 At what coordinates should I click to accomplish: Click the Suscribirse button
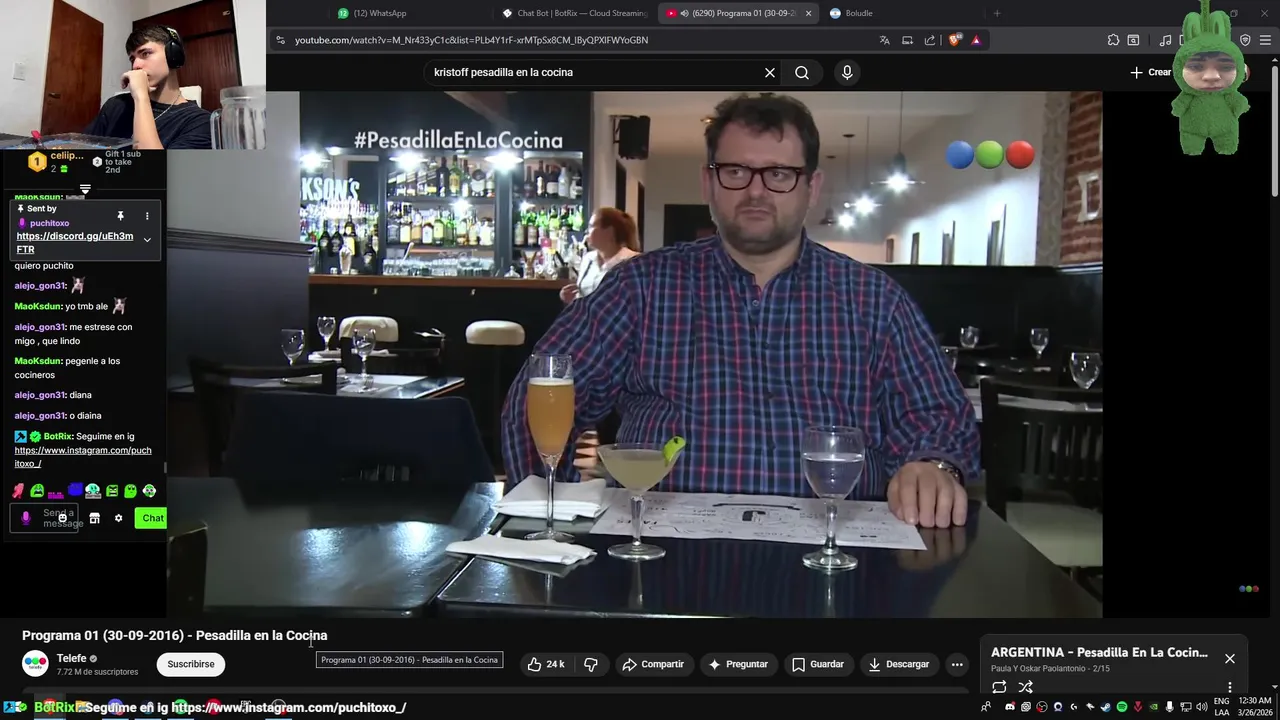191,664
